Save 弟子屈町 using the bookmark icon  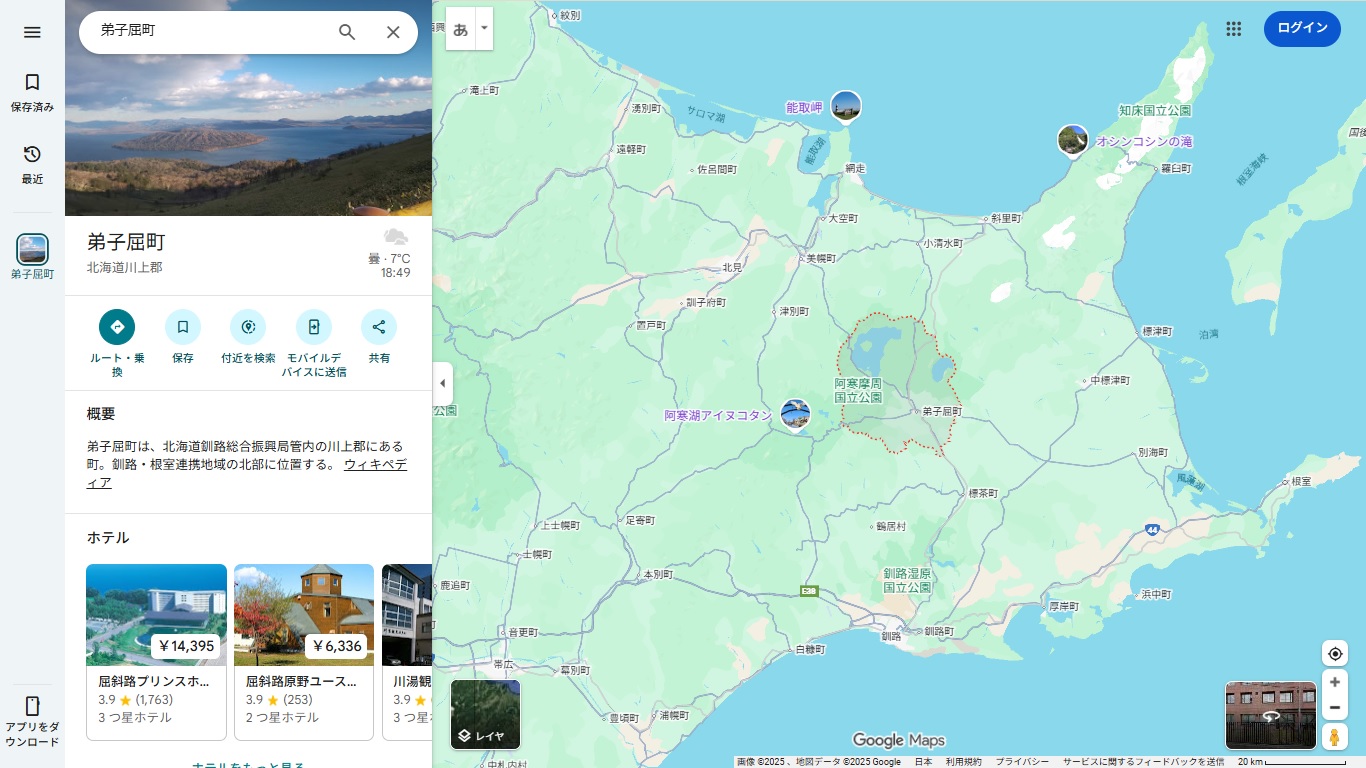[x=183, y=327]
